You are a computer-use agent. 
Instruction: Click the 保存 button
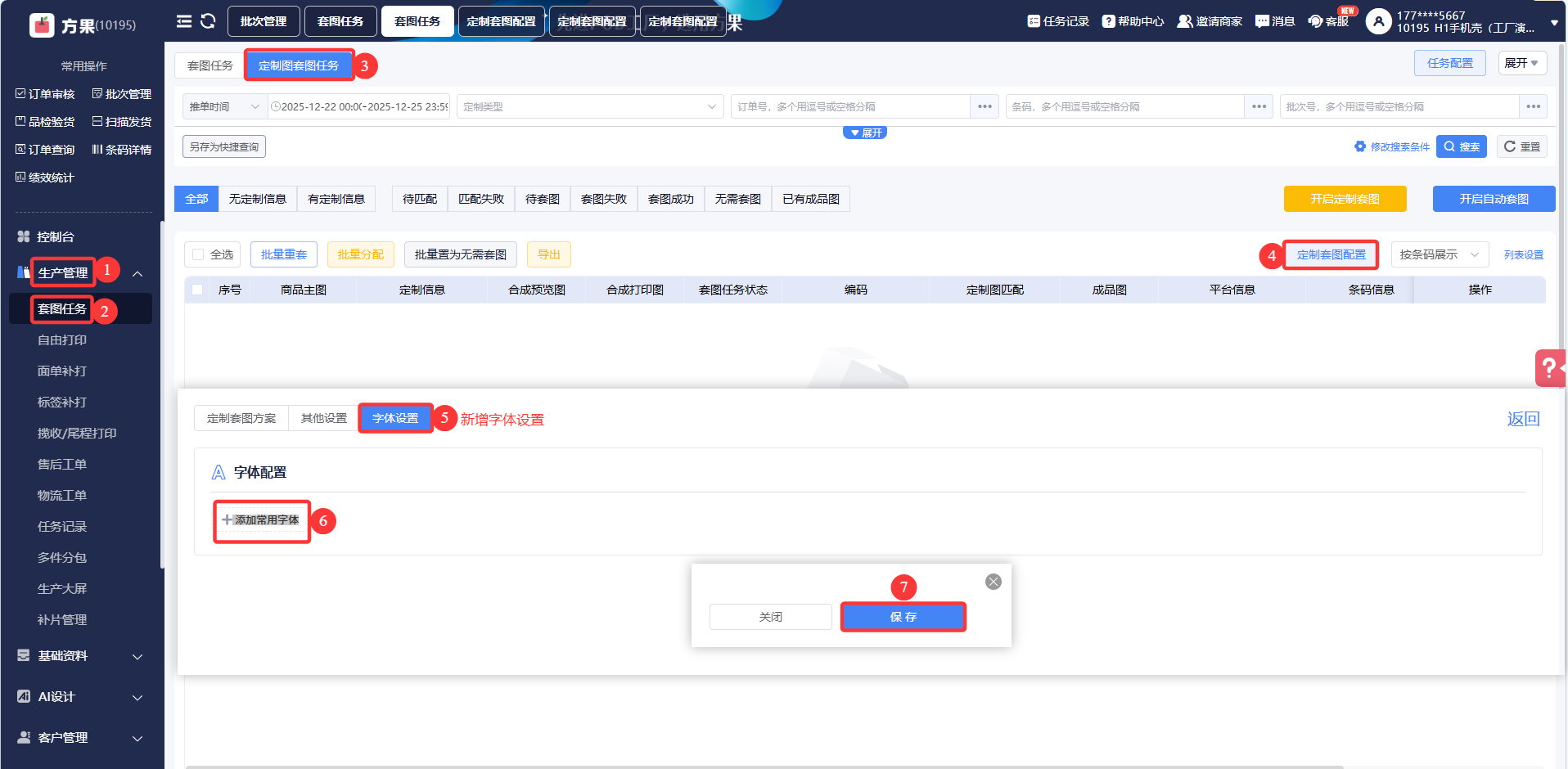pos(903,617)
